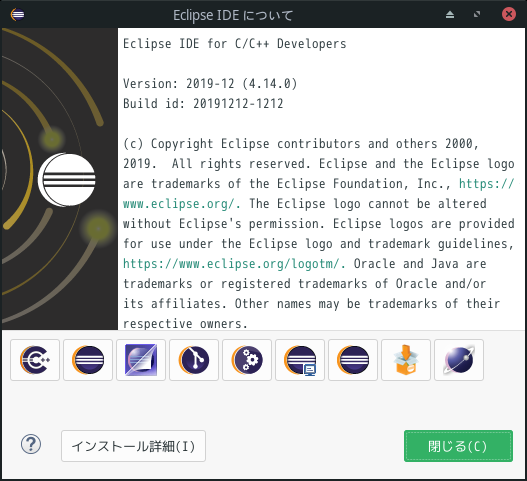Open the planet orbit feature icon
The width and height of the screenshot is (527, 481).
[x=459, y=360]
